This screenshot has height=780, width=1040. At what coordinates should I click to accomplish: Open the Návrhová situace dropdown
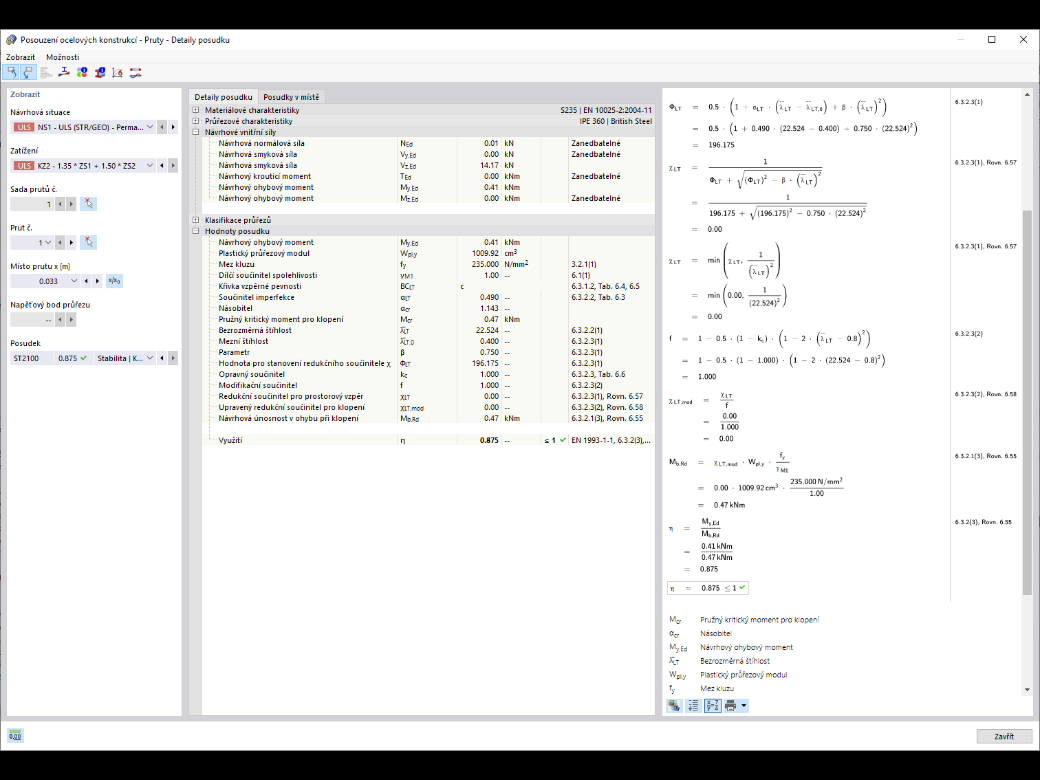point(150,127)
